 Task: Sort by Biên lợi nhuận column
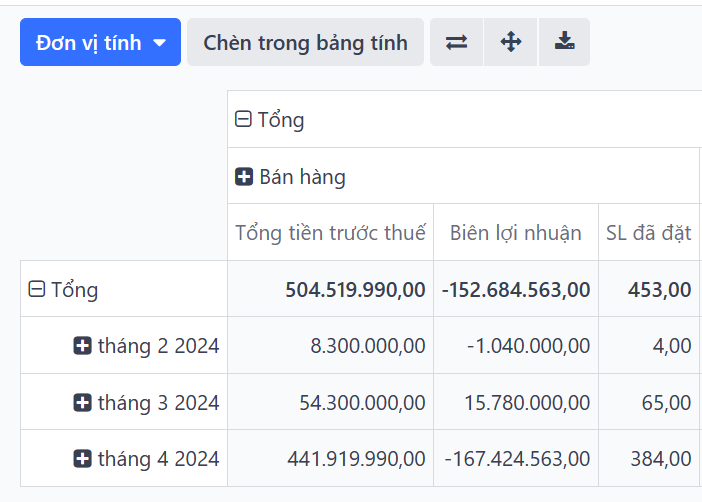tap(516, 232)
